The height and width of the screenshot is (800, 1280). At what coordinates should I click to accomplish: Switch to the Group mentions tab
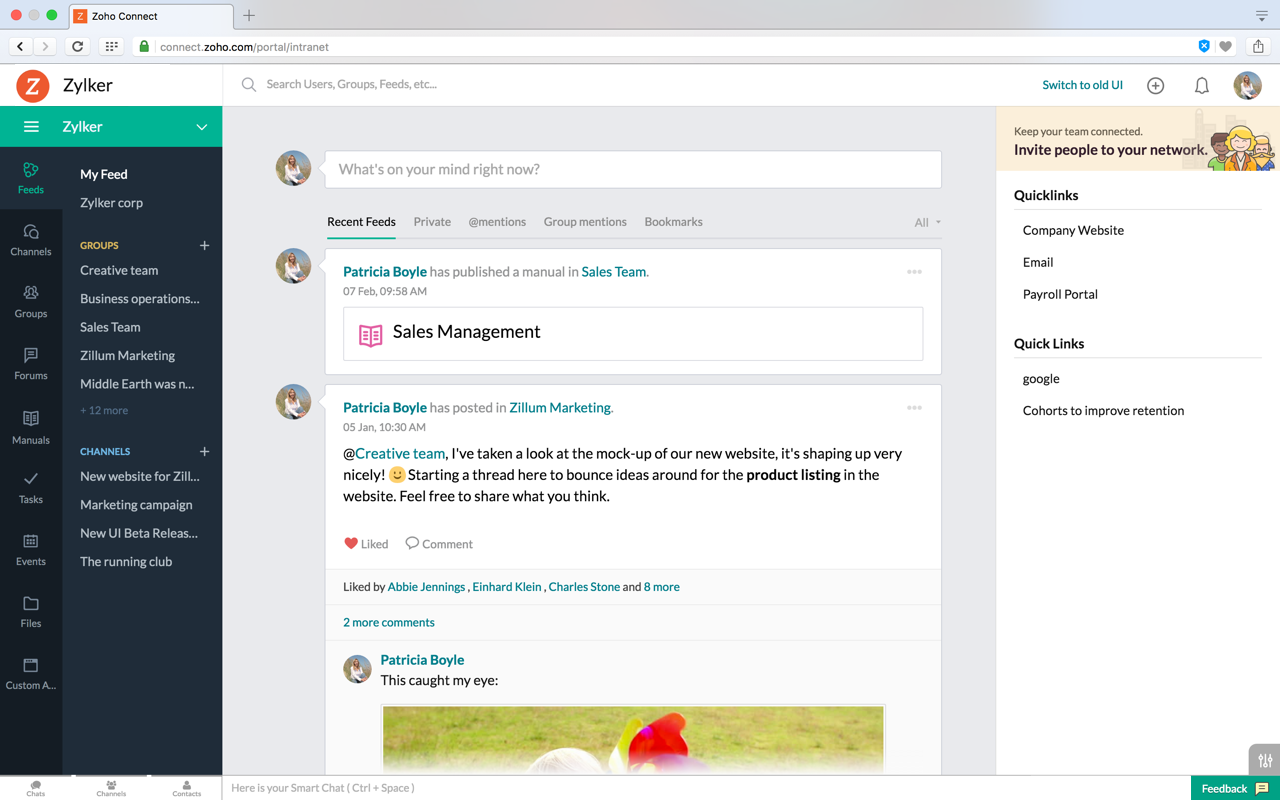click(585, 222)
